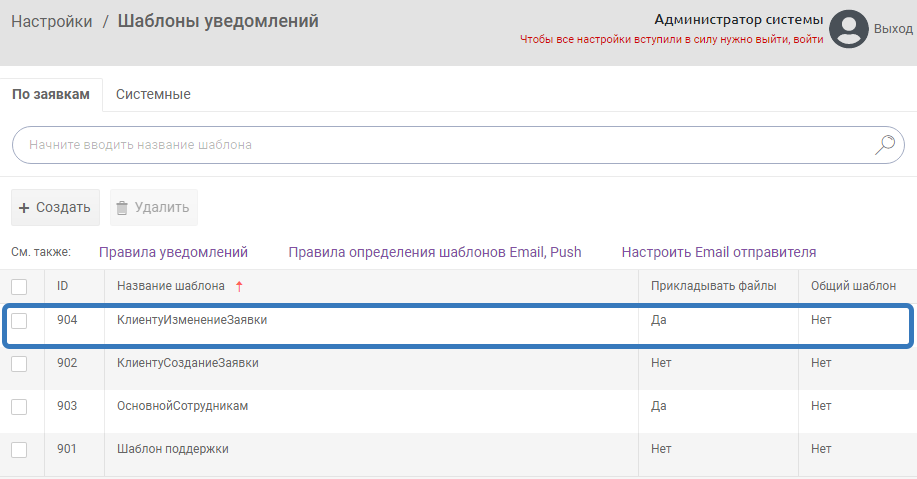Open the КлиентуИзменениеЗаявки template row
This screenshot has width=917, height=479.
[192, 321]
